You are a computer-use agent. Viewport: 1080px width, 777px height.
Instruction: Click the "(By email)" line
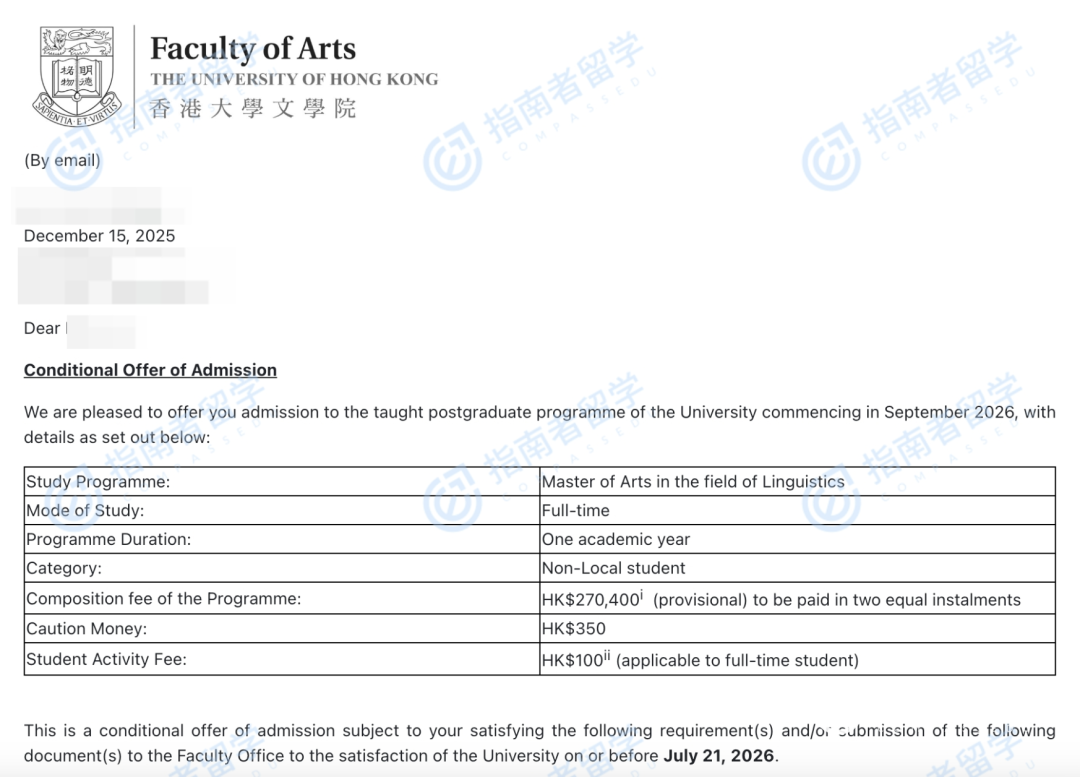pos(62,160)
